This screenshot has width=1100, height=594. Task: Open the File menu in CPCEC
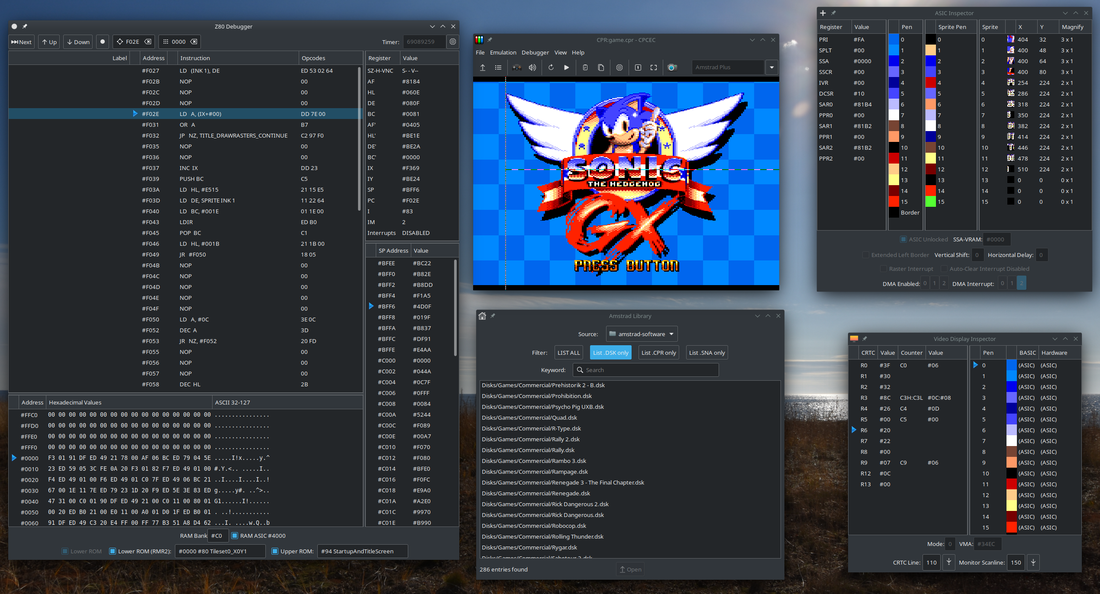click(480, 53)
